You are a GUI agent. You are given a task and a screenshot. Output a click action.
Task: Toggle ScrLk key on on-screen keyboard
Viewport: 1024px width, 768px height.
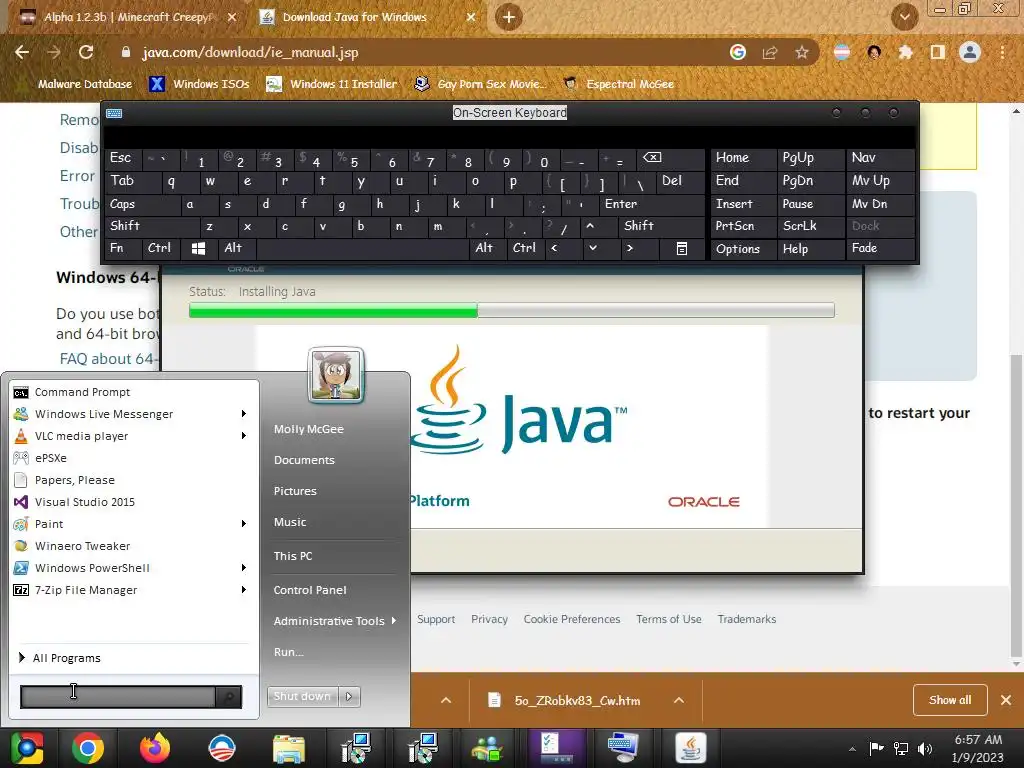tap(809, 226)
